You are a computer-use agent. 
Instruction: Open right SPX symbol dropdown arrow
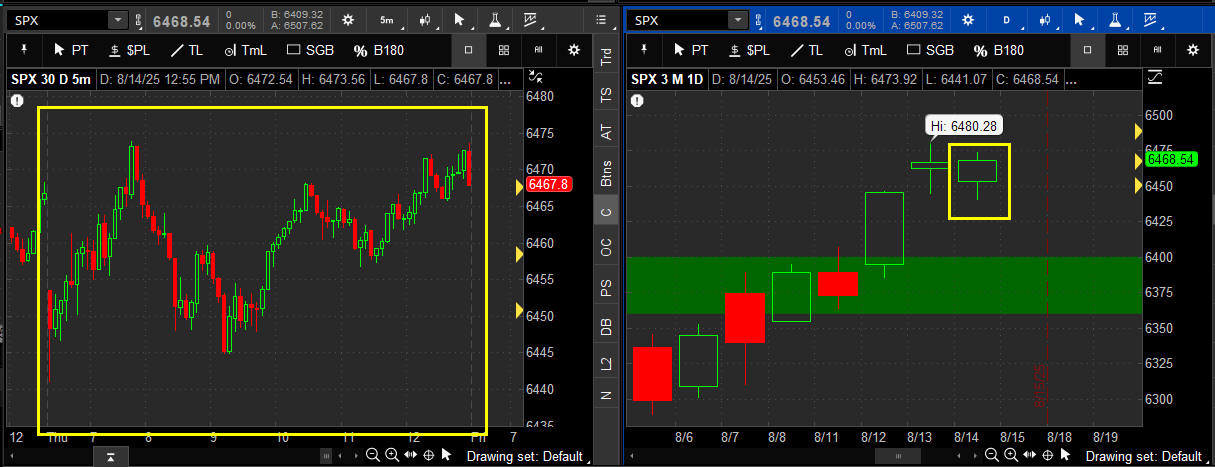pyautogui.click(x=738, y=20)
